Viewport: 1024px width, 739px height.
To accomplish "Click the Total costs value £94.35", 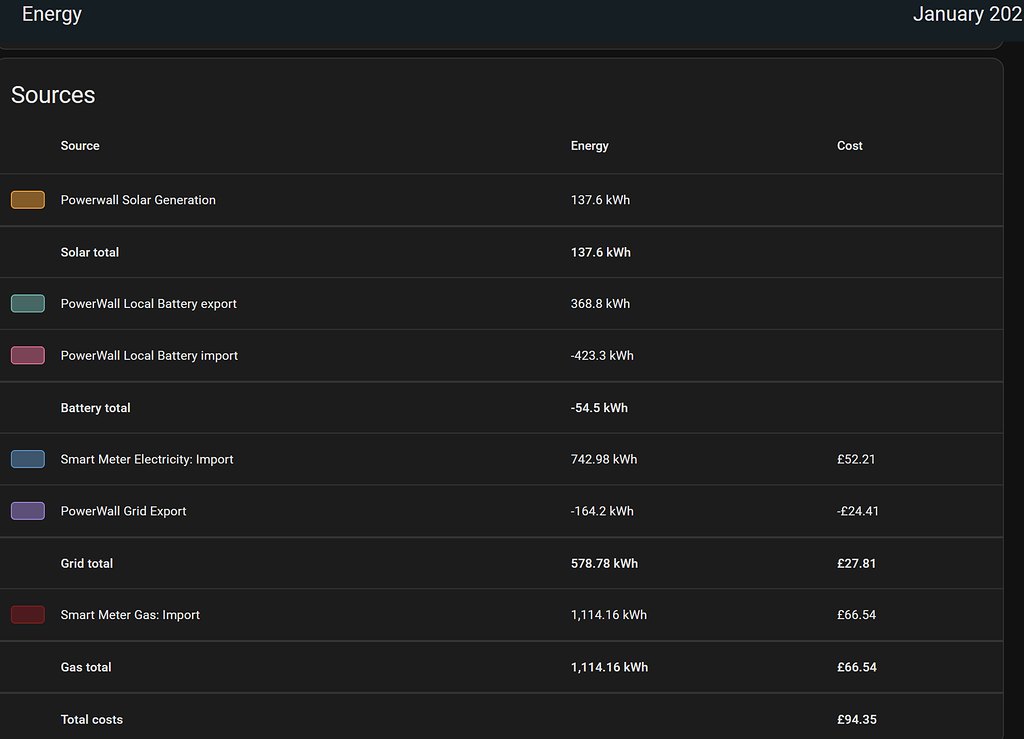I will pos(856,719).
